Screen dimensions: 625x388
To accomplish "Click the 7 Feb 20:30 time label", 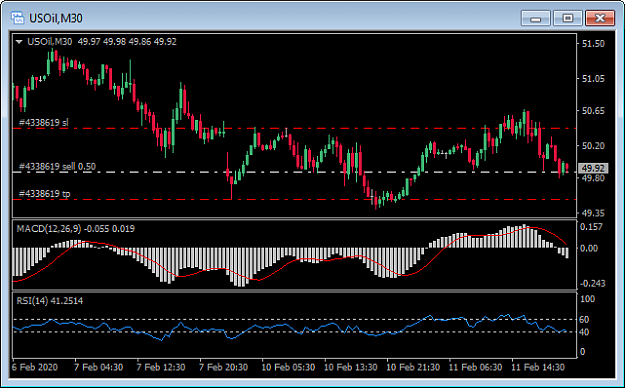I will click(x=223, y=367).
